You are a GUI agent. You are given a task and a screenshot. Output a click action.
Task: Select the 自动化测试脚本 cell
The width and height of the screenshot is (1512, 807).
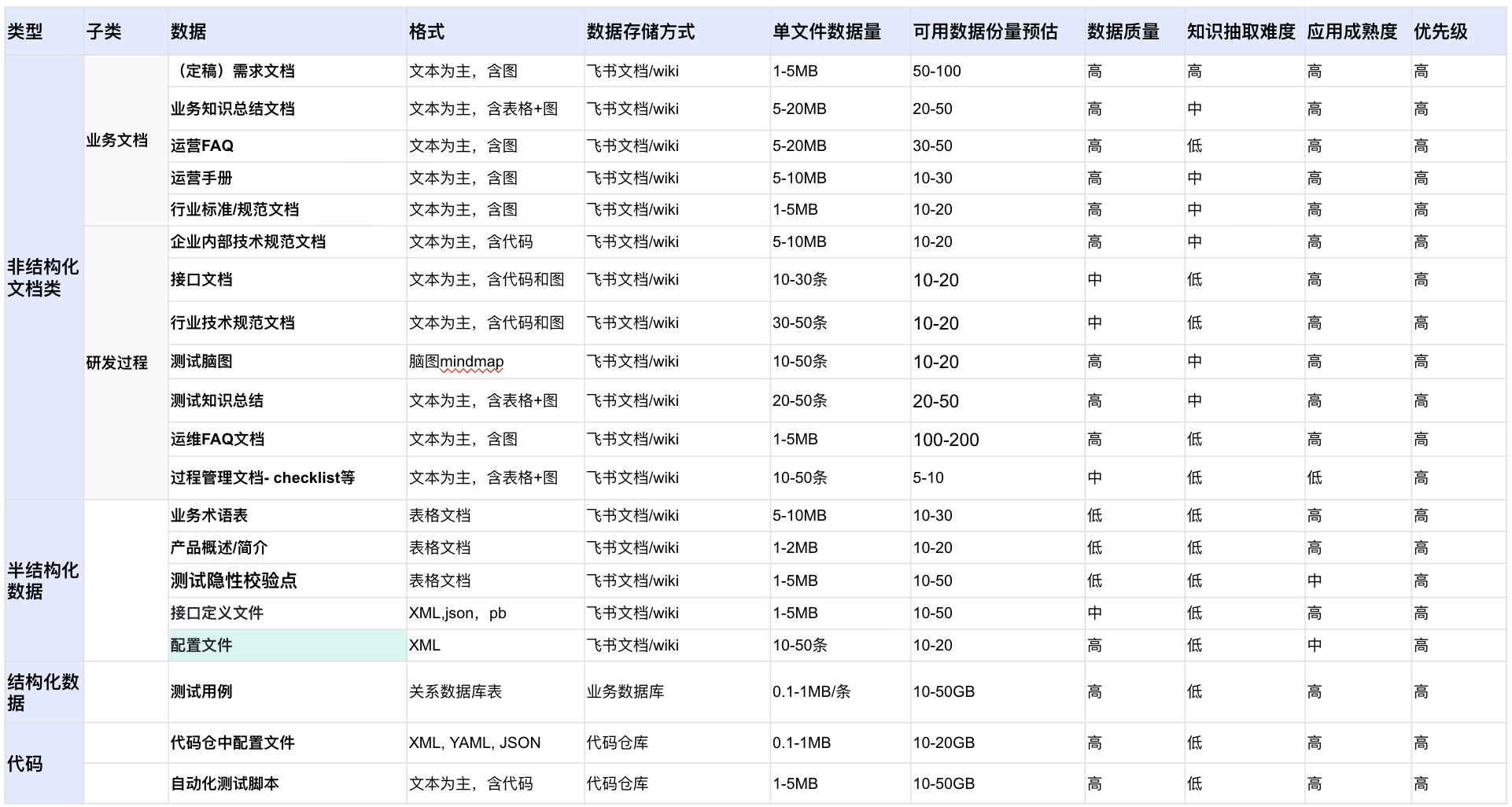[x=225, y=783]
